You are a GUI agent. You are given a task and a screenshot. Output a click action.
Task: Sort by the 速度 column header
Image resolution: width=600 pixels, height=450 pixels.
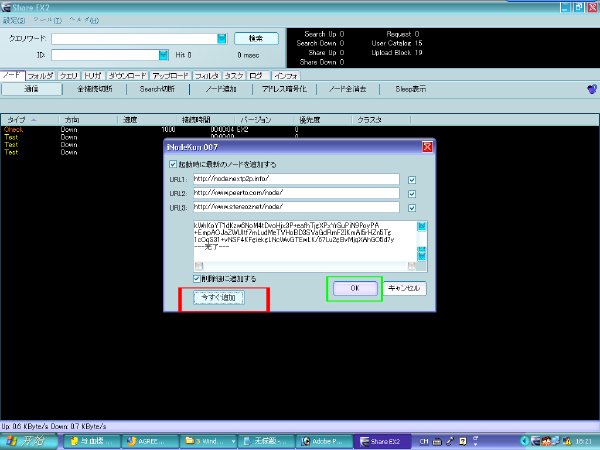pos(147,120)
